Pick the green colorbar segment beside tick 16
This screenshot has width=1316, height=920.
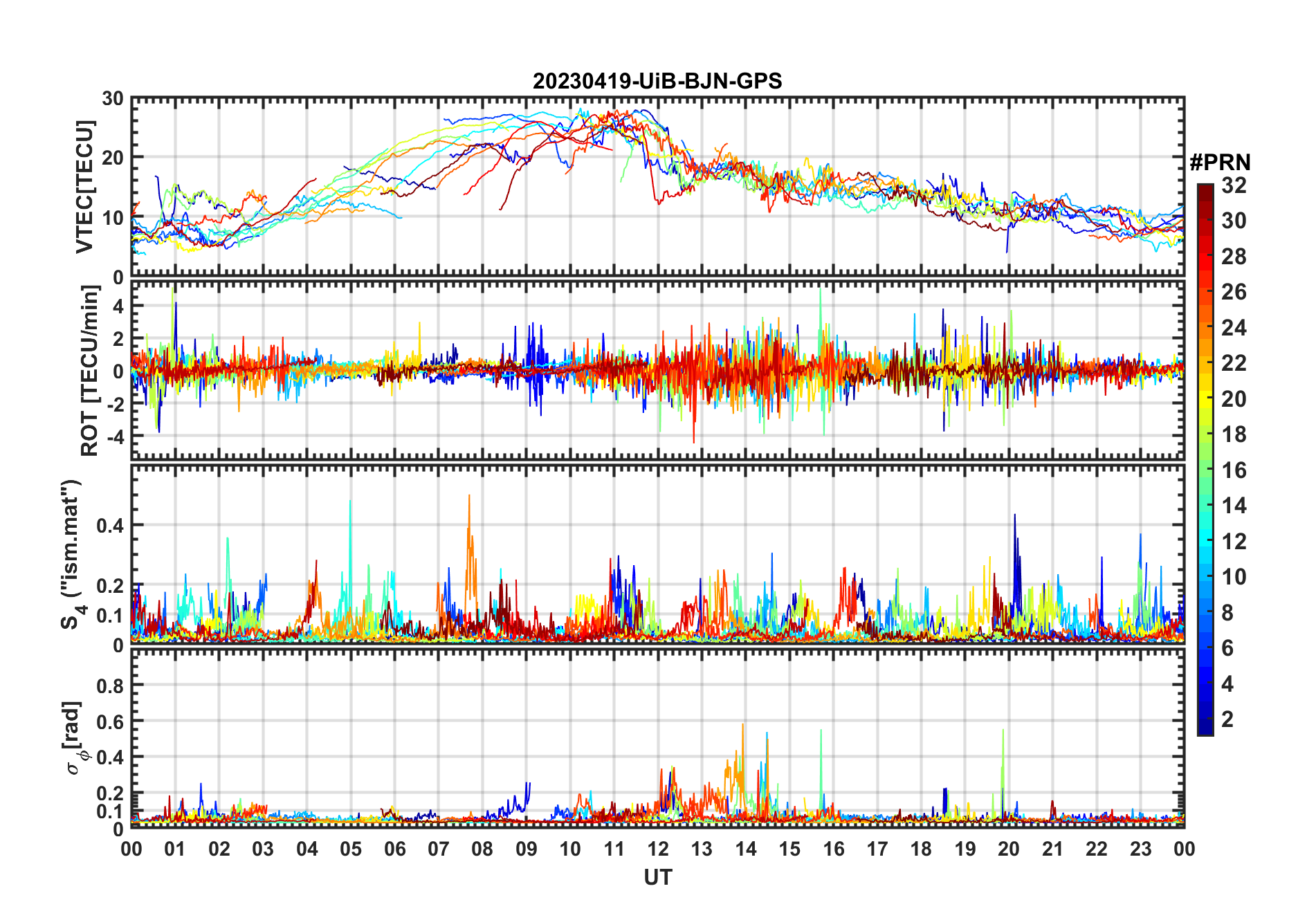pos(1205,470)
